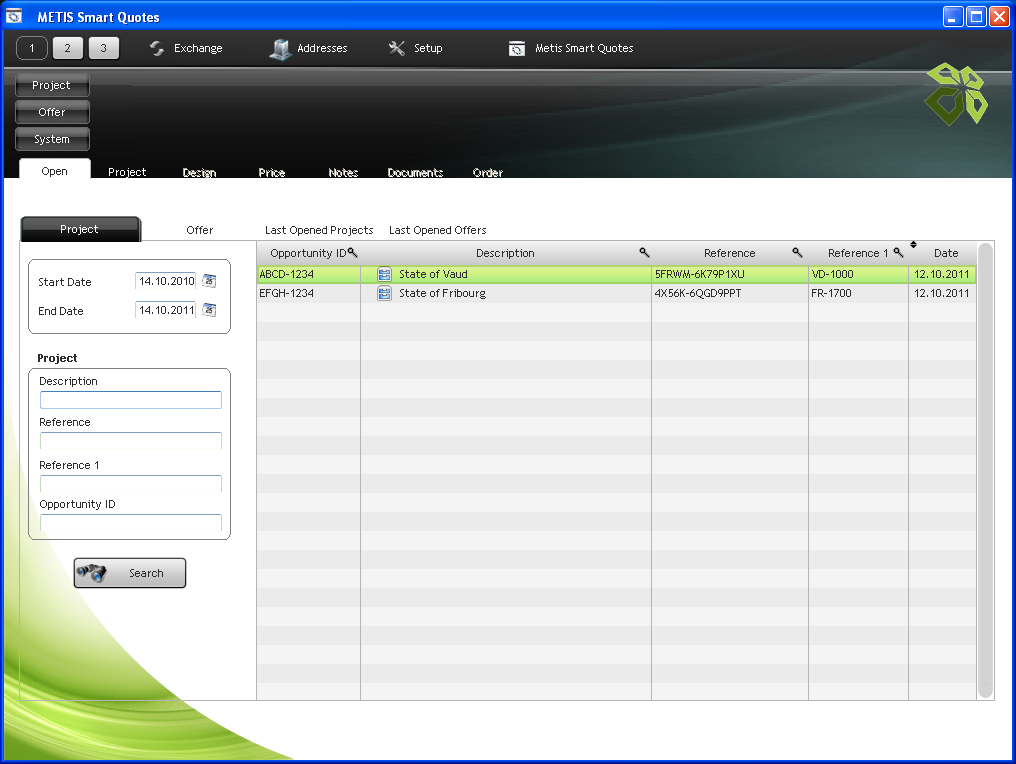Open Last Opened Offers tab
1016x764 pixels.
[x=437, y=230]
